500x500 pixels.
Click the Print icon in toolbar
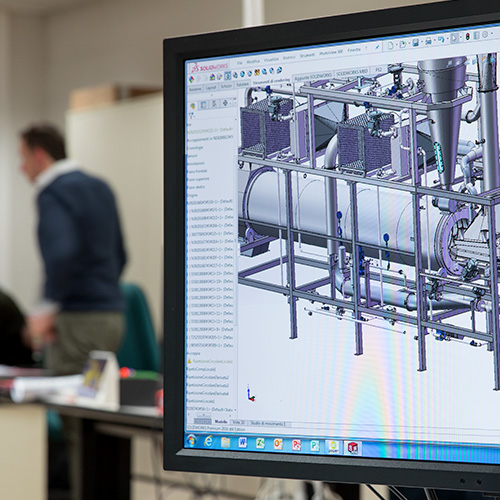(428, 41)
